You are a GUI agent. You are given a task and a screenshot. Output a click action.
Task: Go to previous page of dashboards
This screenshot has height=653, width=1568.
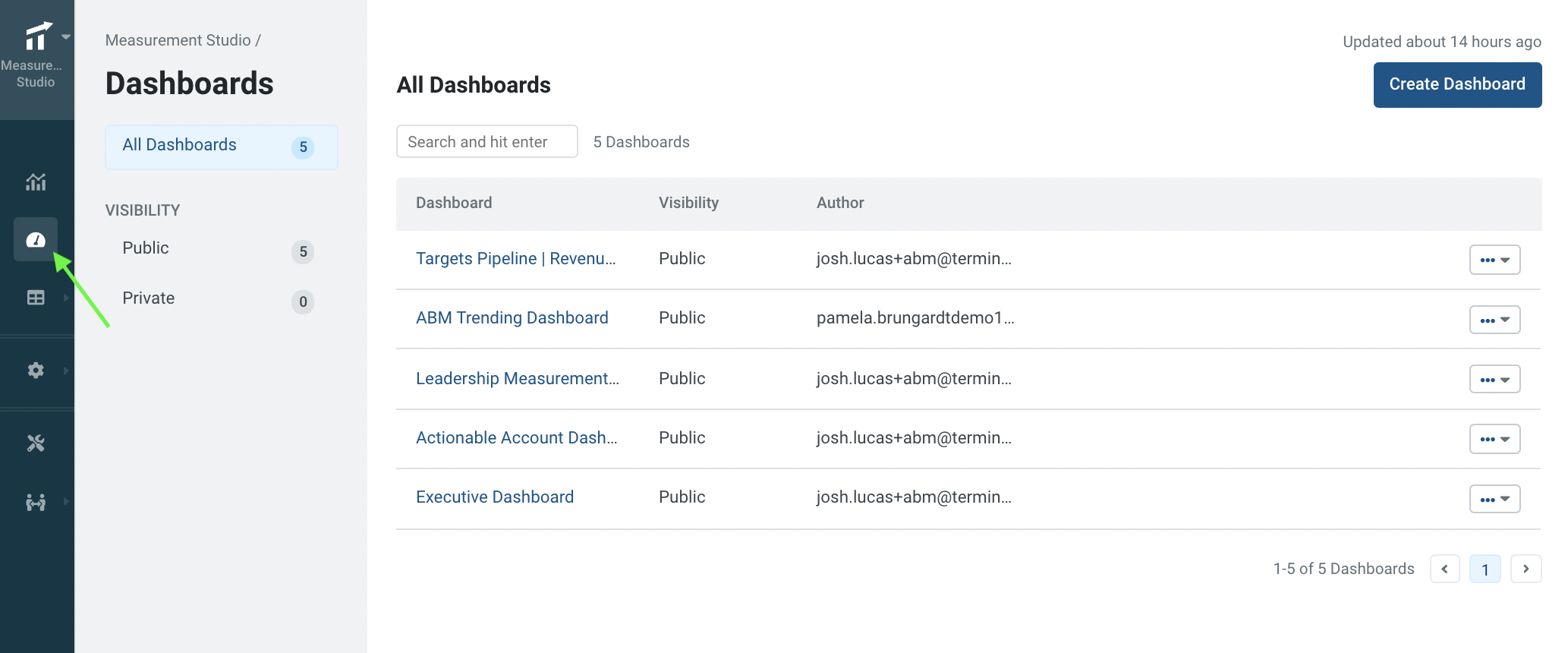[x=1445, y=569]
